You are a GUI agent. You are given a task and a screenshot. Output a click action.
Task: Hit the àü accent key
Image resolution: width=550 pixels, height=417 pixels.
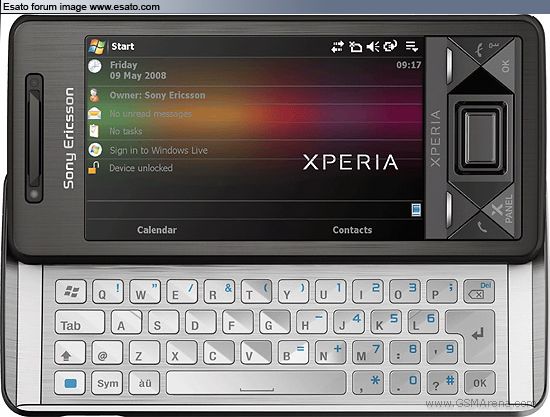click(145, 383)
